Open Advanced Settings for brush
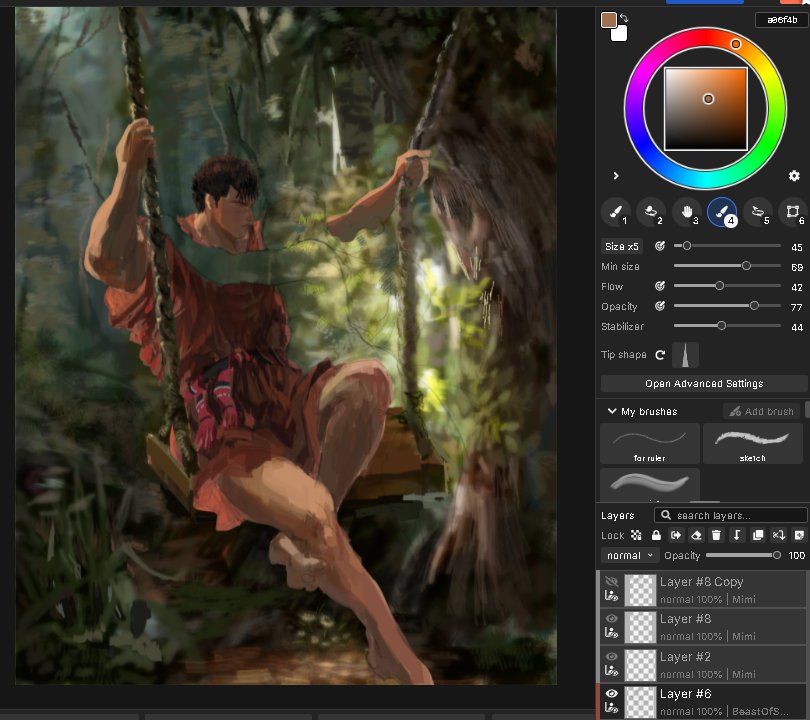The image size is (810, 720). point(704,384)
